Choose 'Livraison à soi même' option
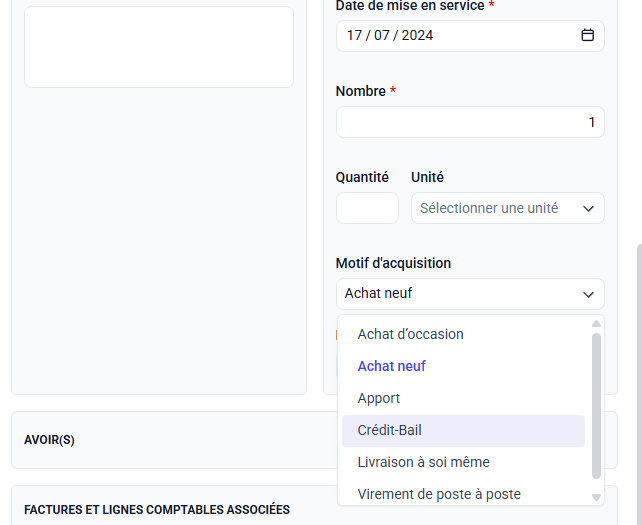This screenshot has width=642, height=525. tap(423, 462)
